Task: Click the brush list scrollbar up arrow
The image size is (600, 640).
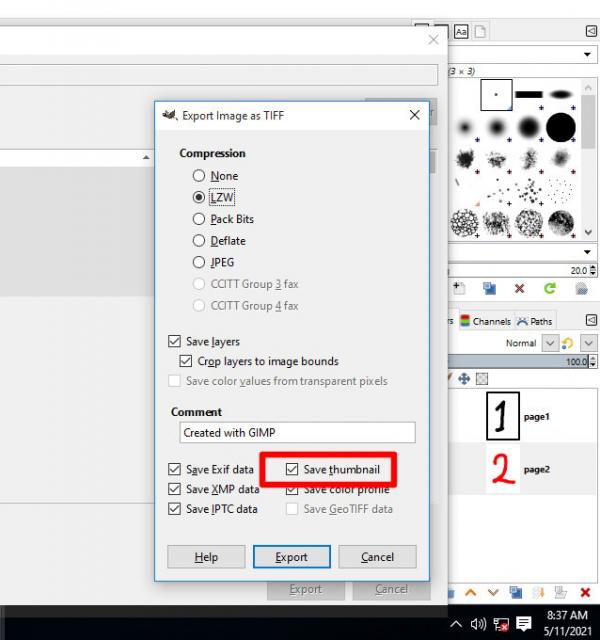Action: (x=588, y=87)
